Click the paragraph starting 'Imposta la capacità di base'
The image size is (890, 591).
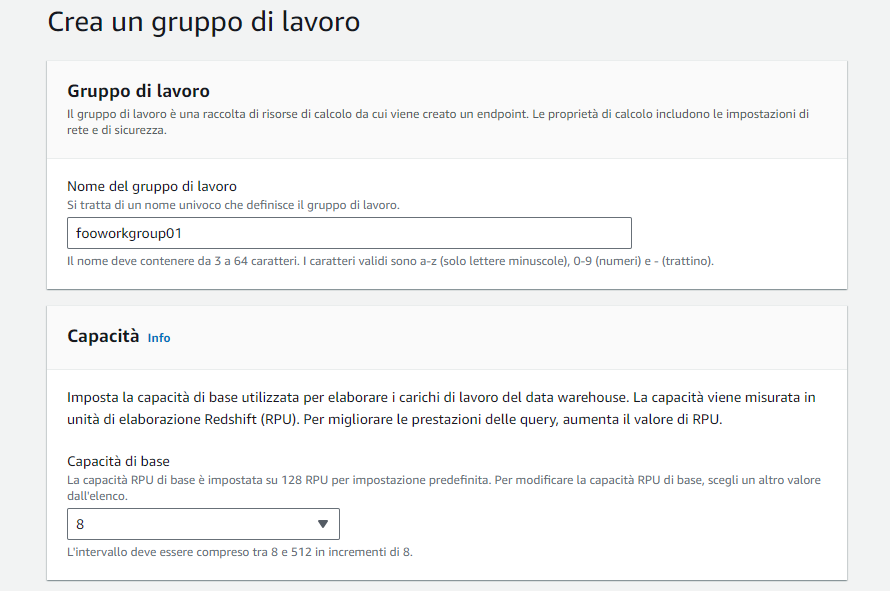pos(441,408)
